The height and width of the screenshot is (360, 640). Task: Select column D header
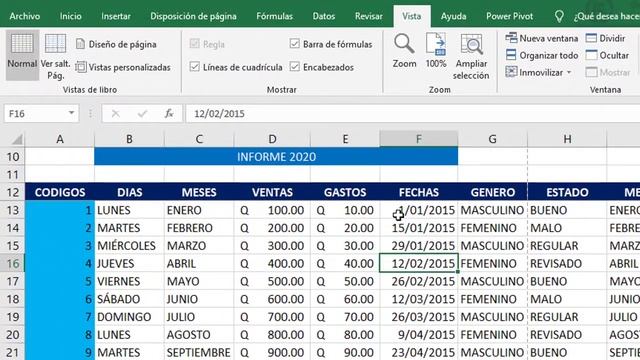click(272, 139)
